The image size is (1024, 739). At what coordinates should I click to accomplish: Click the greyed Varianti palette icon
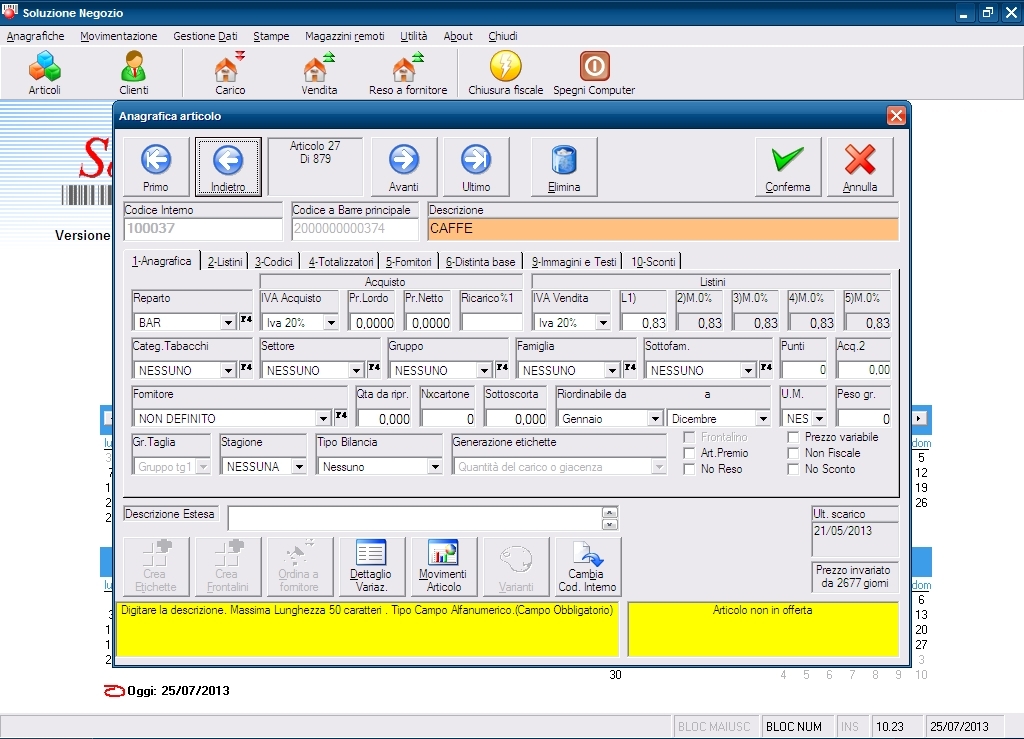[x=515, y=566]
